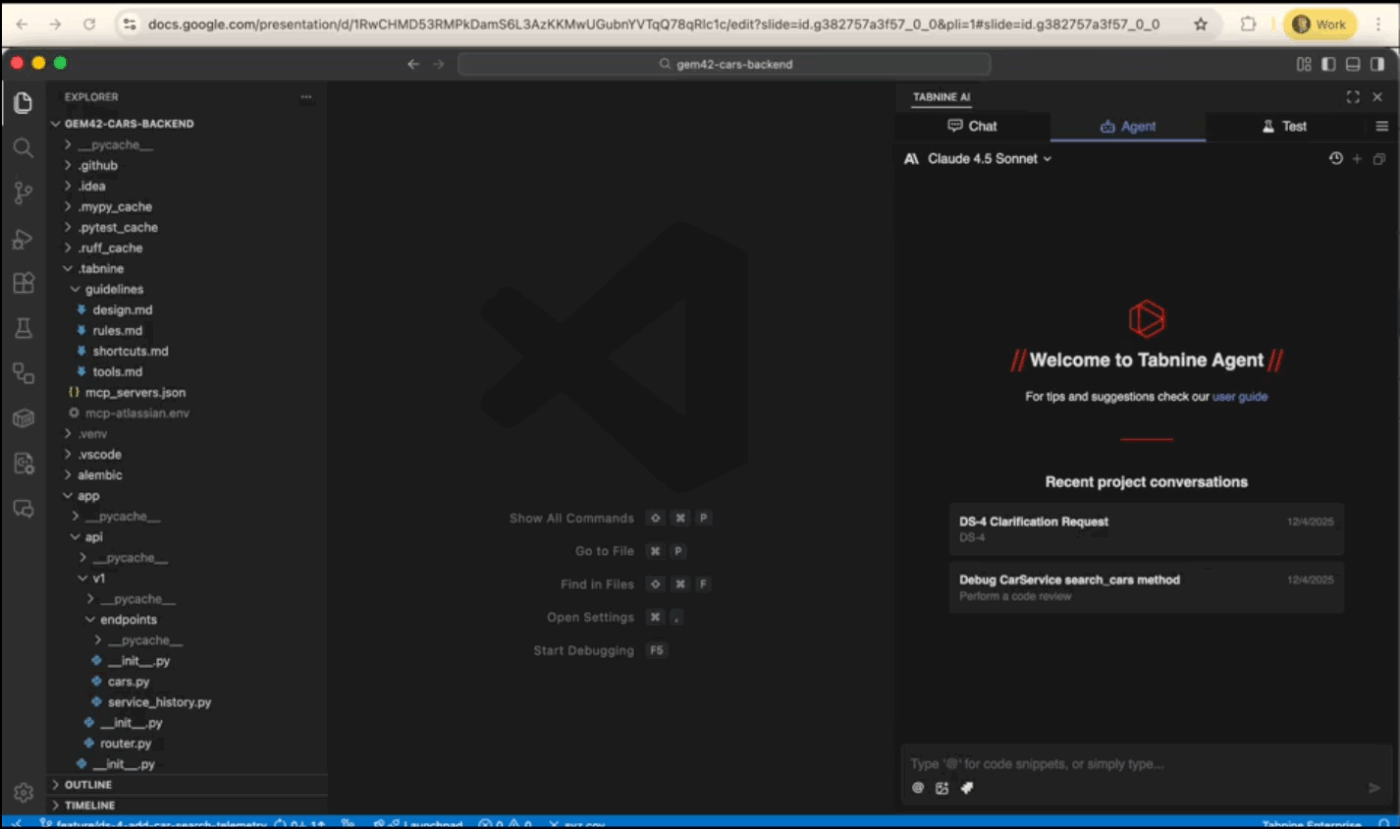Bookmark this page with the star icon
The width and height of the screenshot is (1400, 829).
point(1201,24)
